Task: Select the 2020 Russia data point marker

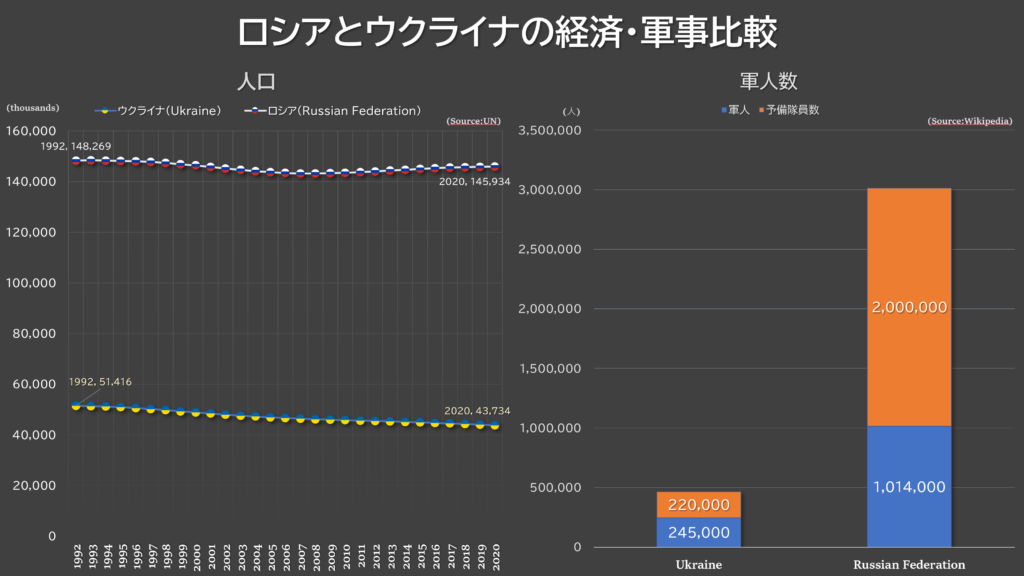Action: (x=495, y=167)
